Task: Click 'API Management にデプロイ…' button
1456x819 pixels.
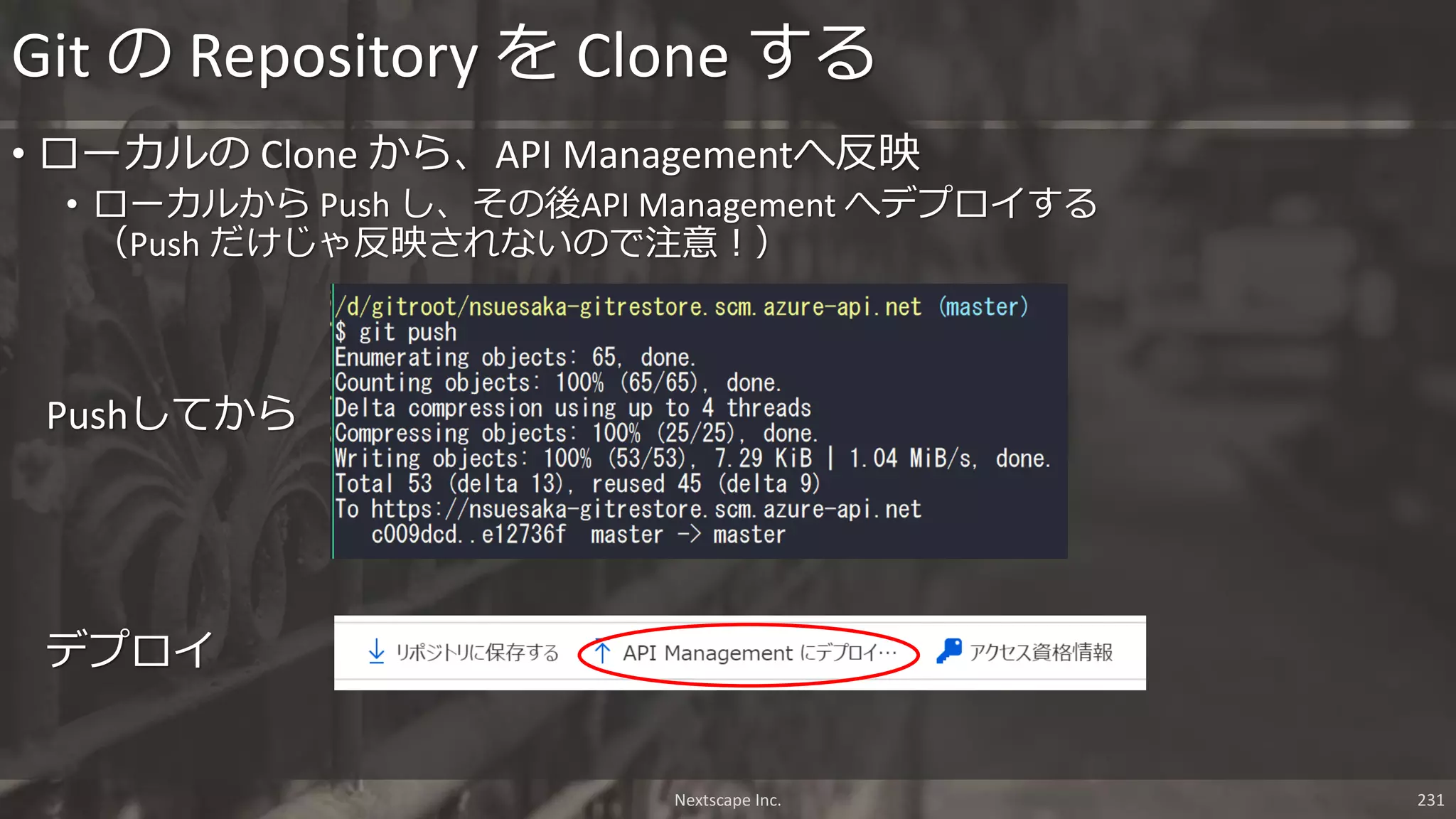Action: [746, 653]
